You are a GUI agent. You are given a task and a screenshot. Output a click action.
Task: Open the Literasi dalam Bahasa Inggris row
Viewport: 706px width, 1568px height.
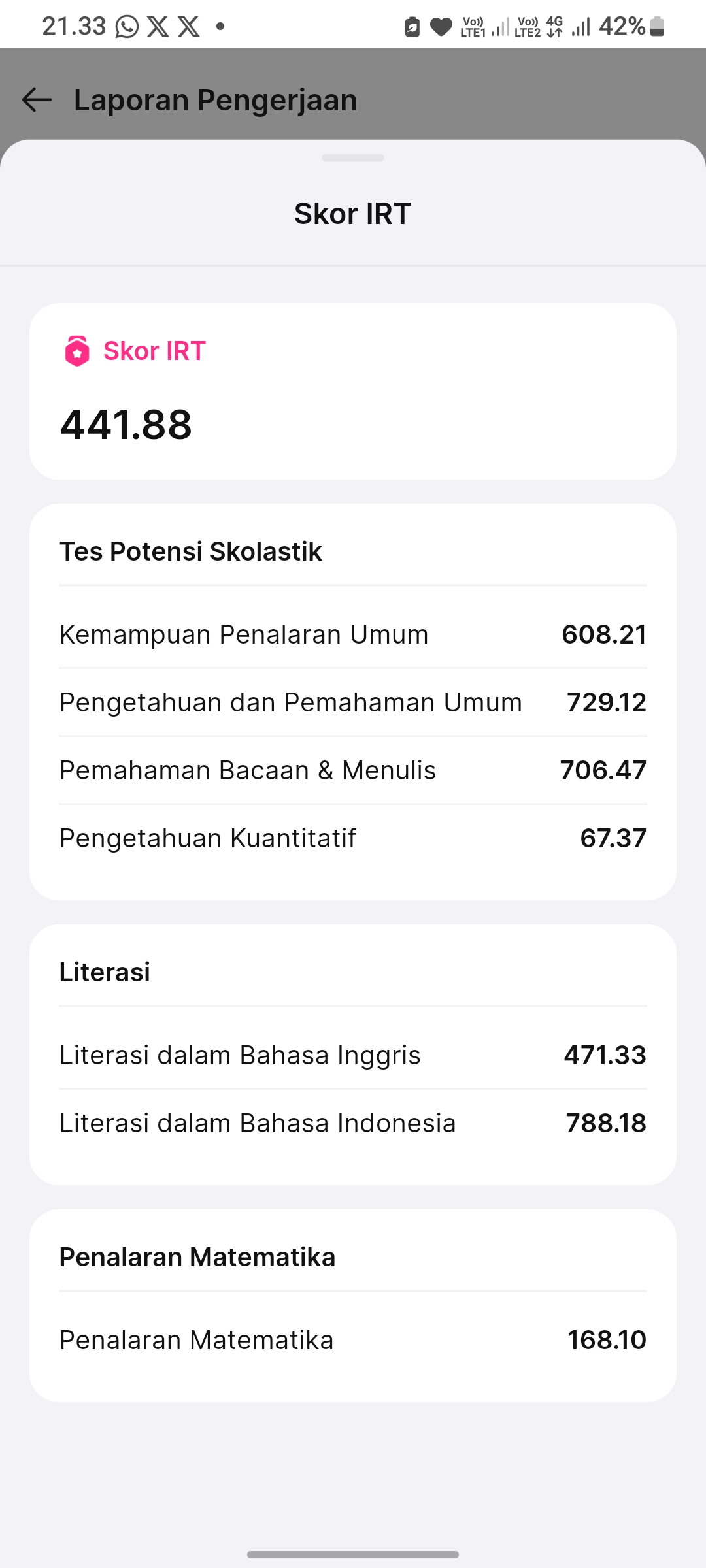(353, 1055)
